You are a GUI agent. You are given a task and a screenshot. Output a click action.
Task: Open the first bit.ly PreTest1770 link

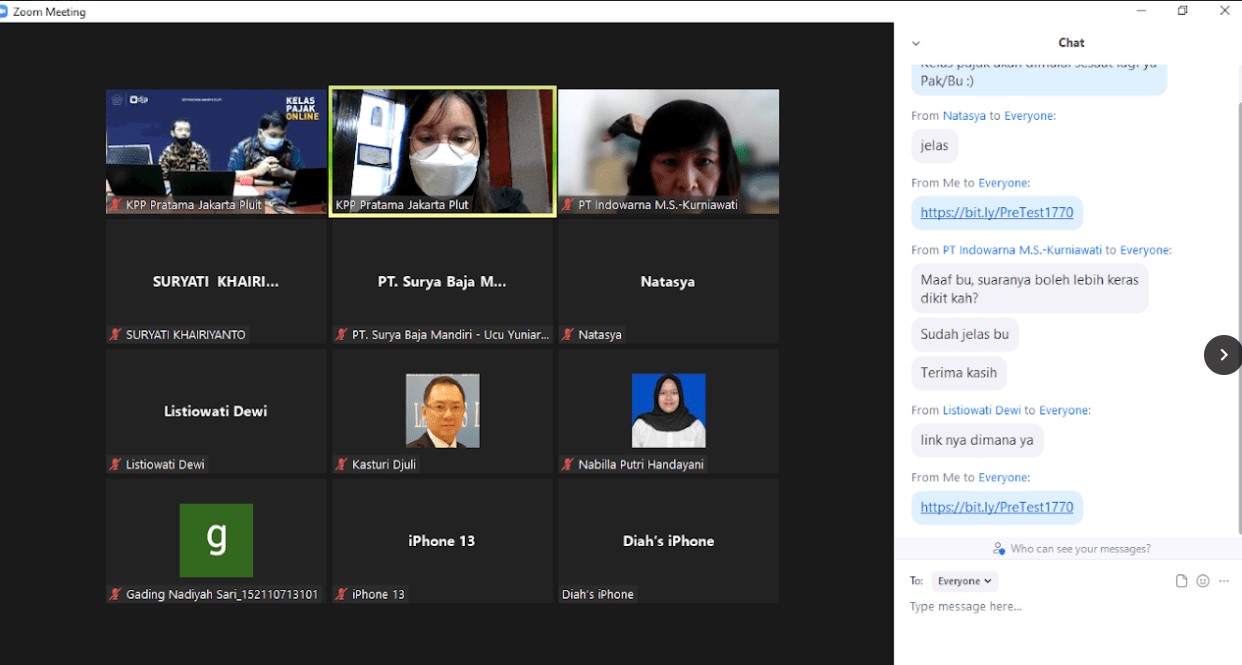[x=996, y=213]
